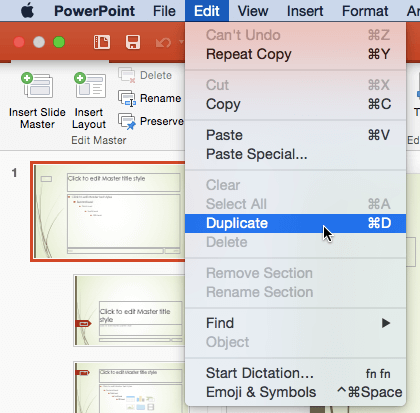Click the green zoom window button
This screenshot has width=420, height=413.
(x=59, y=42)
